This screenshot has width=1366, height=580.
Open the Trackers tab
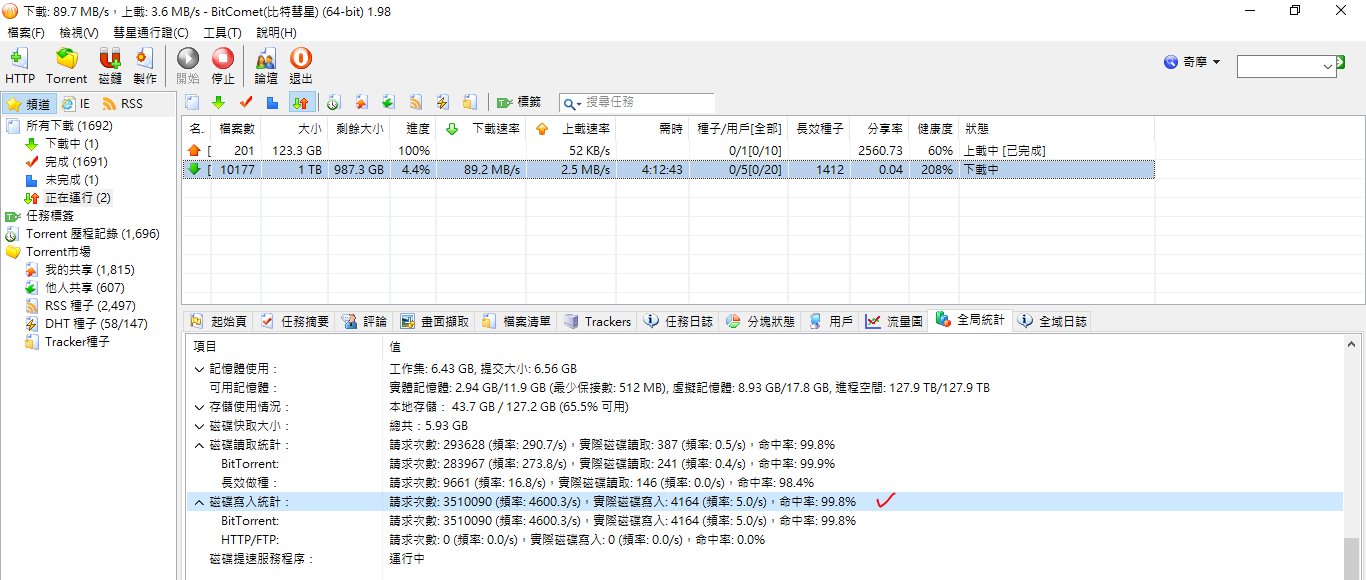598,321
